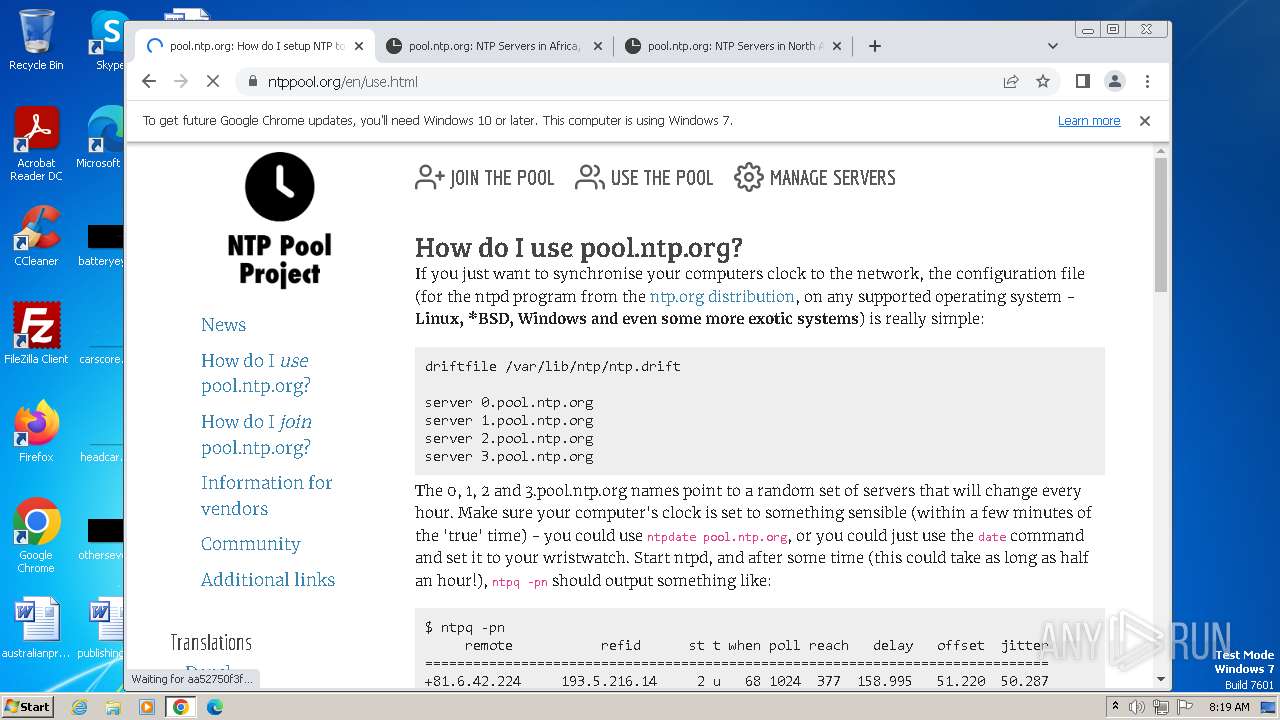Open Acrobat Reader DC desktop icon
The height and width of the screenshot is (720, 1280).
(36, 145)
